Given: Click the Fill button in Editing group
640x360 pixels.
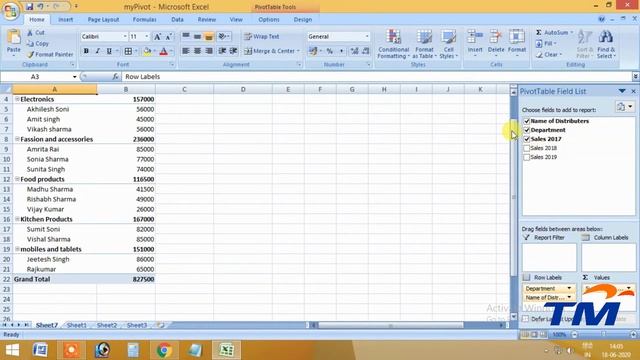Looking at the screenshot, I should point(545,43).
